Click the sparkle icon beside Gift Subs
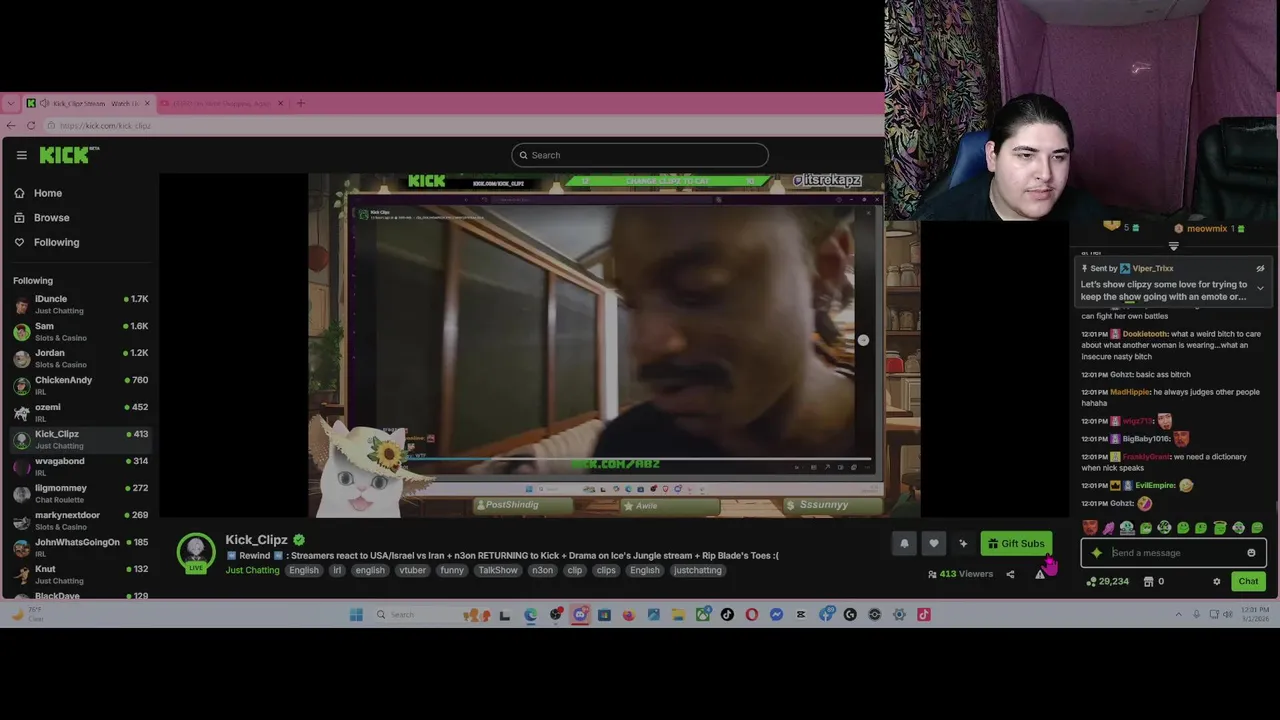Image resolution: width=1280 pixels, height=720 pixels. tap(963, 543)
